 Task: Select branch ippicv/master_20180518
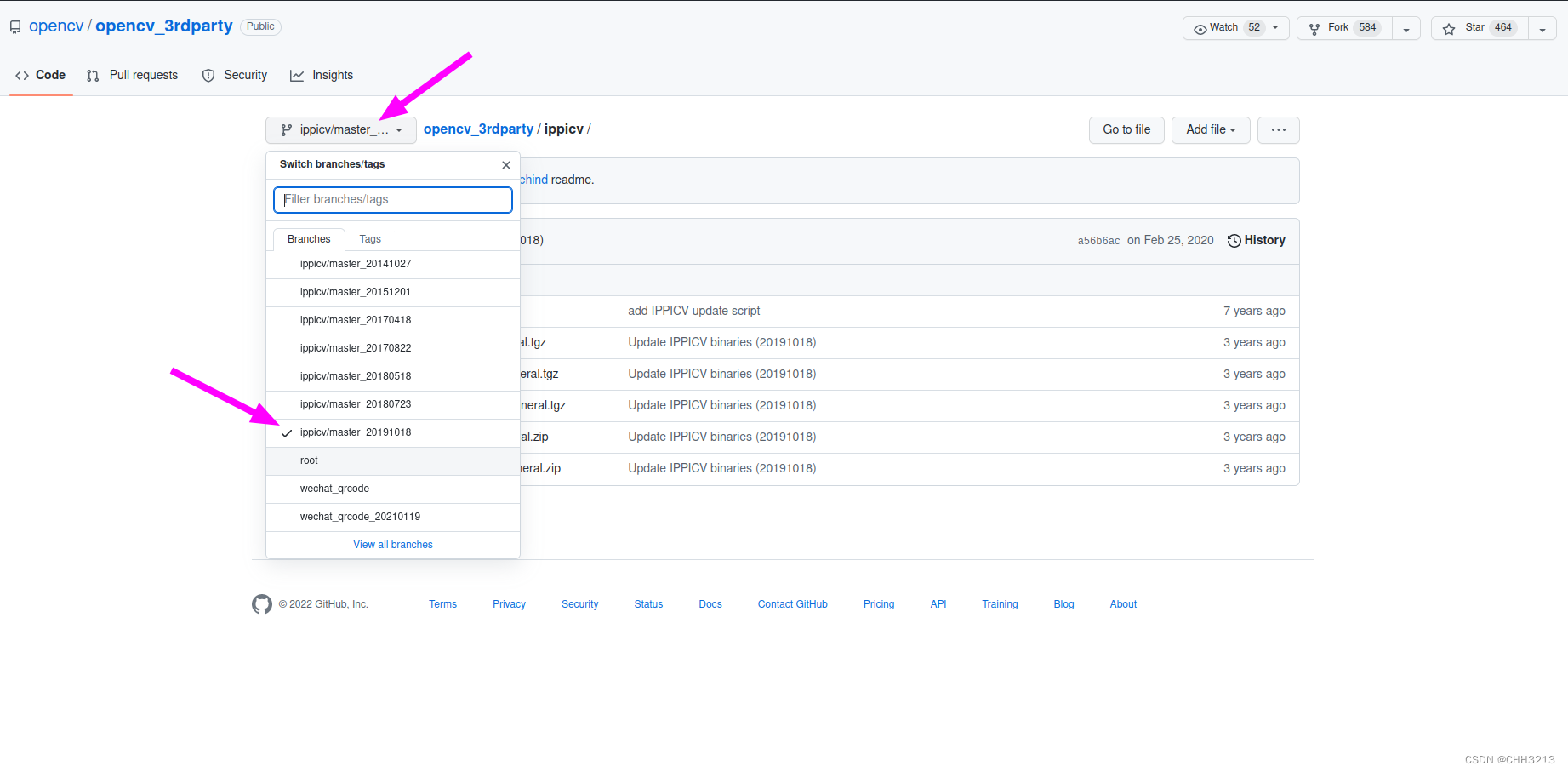point(393,376)
